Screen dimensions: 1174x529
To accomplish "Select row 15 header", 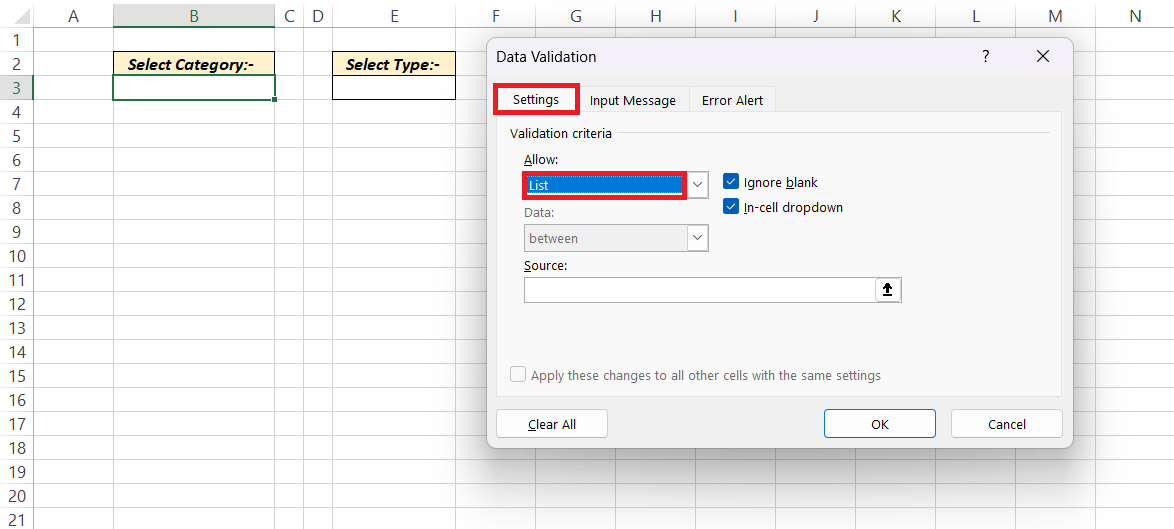I will tap(16, 376).
